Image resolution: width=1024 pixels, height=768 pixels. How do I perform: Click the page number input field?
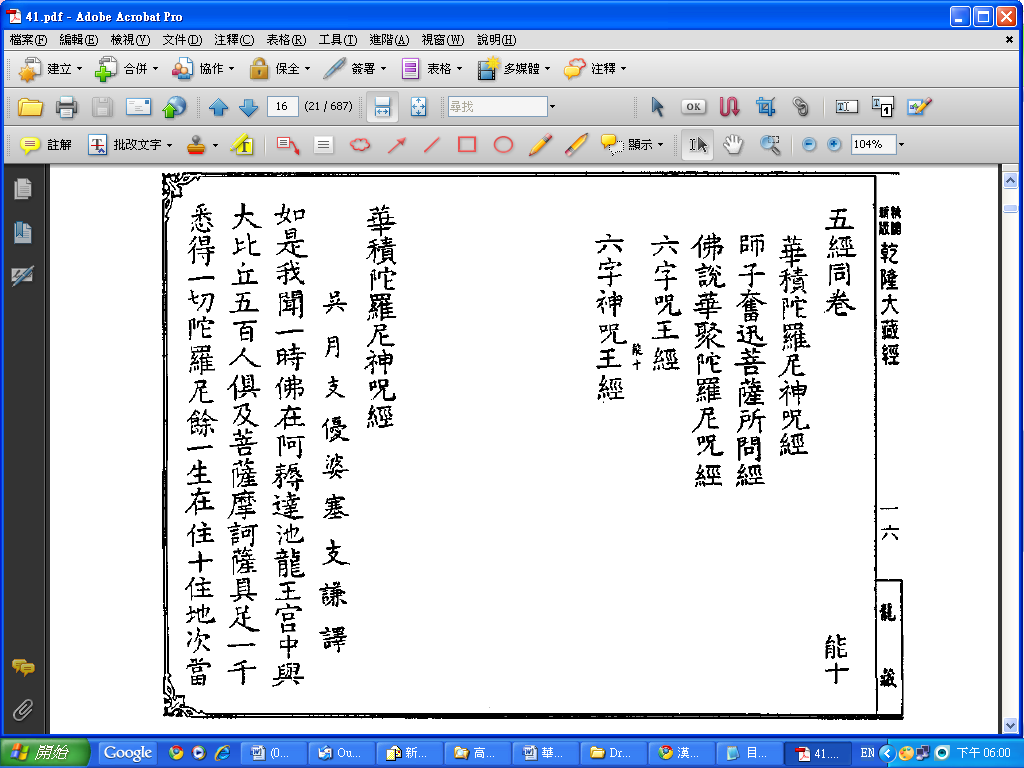283,107
